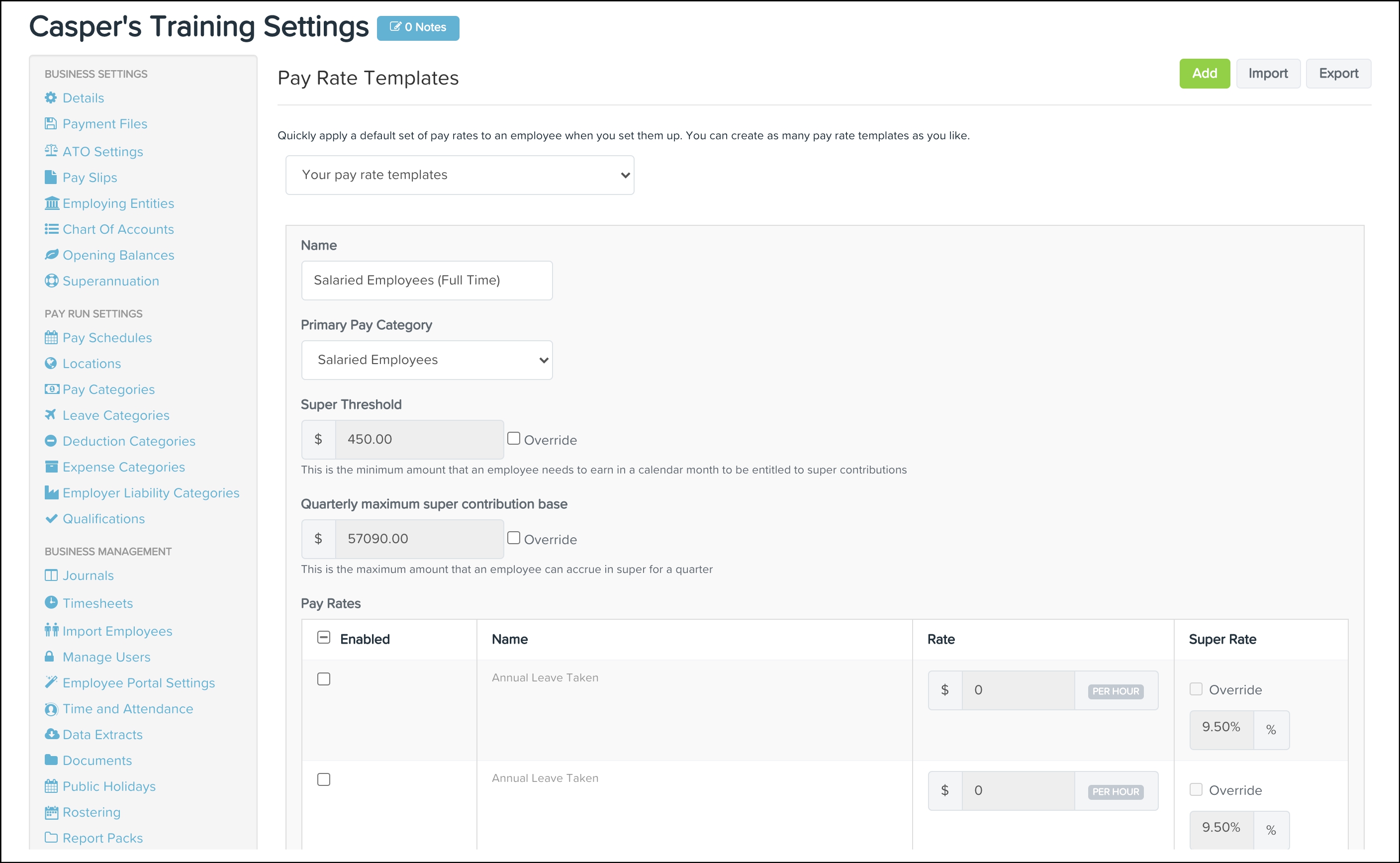Toggle the Enabled header select-all checkbox

point(324,638)
